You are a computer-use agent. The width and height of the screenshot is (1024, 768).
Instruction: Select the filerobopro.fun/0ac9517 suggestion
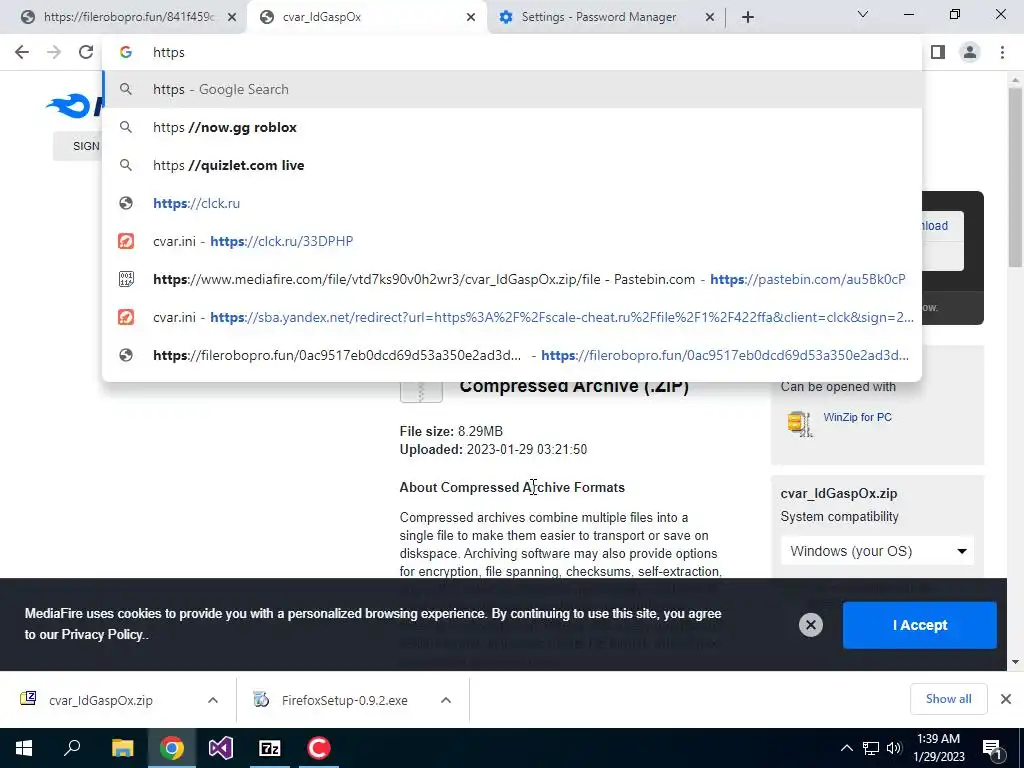point(512,355)
